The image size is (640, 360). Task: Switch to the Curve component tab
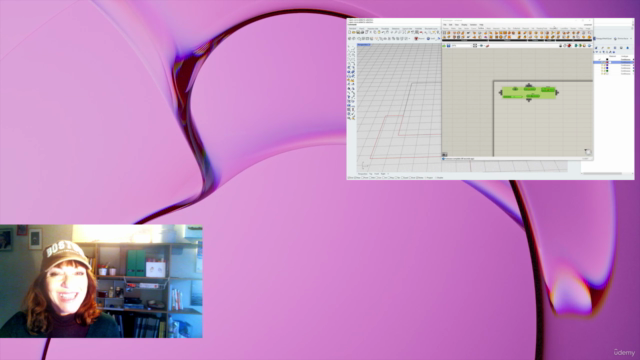click(x=473, y=29)
